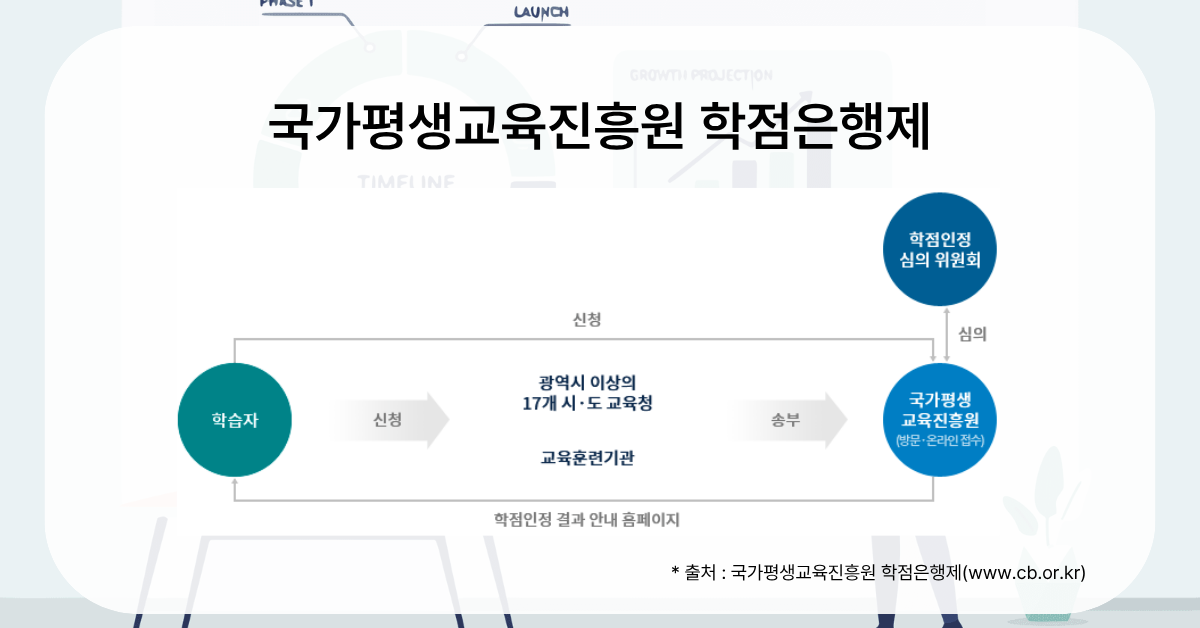1200x628 pixels.
Task: Click the 송부 arrow pointing to 국가평생교육진흥원
Action: click(x=784, y=419)
